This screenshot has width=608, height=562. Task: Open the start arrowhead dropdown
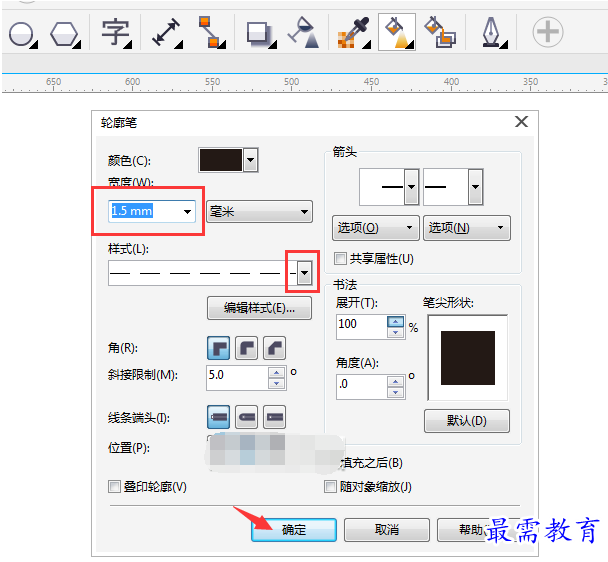coord(411,187)
